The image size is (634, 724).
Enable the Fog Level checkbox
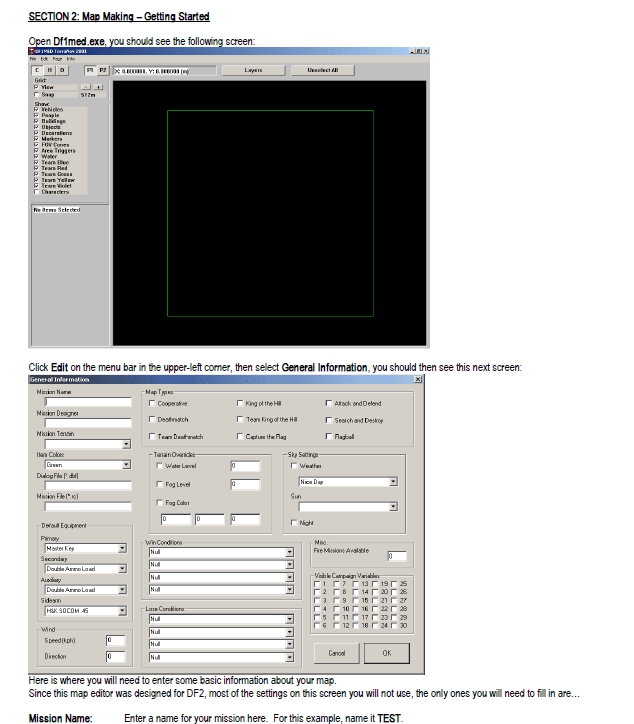pyautogui.click(x=160, y=484)
